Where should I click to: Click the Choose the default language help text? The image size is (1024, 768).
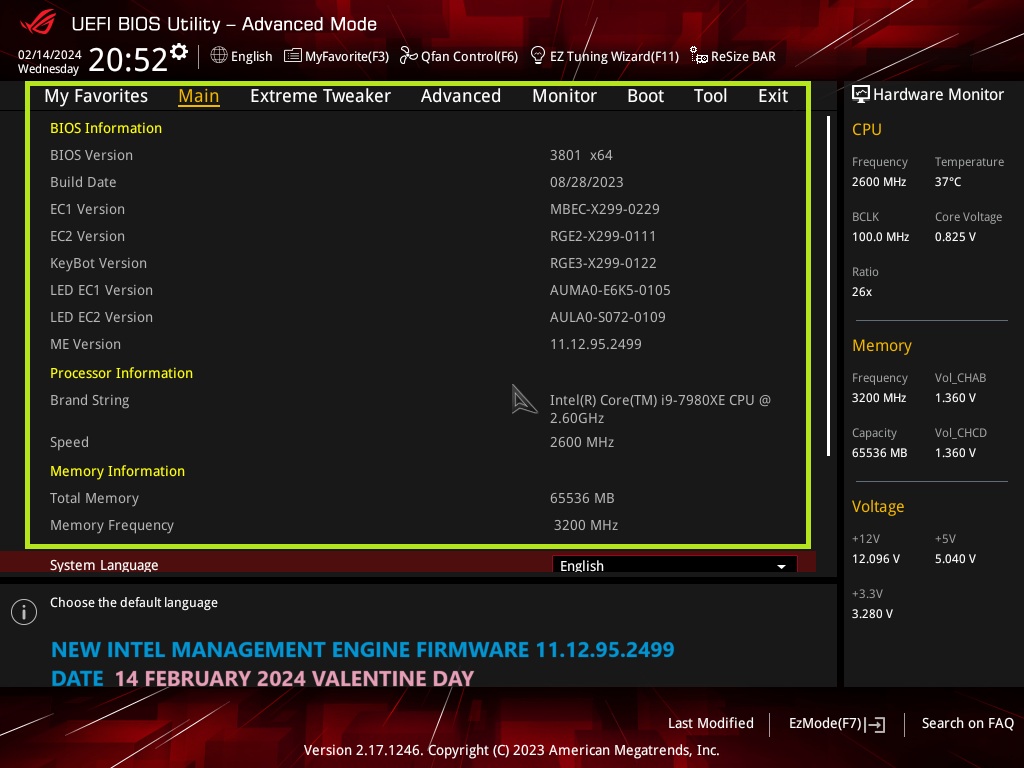click(x=134, y=603)
